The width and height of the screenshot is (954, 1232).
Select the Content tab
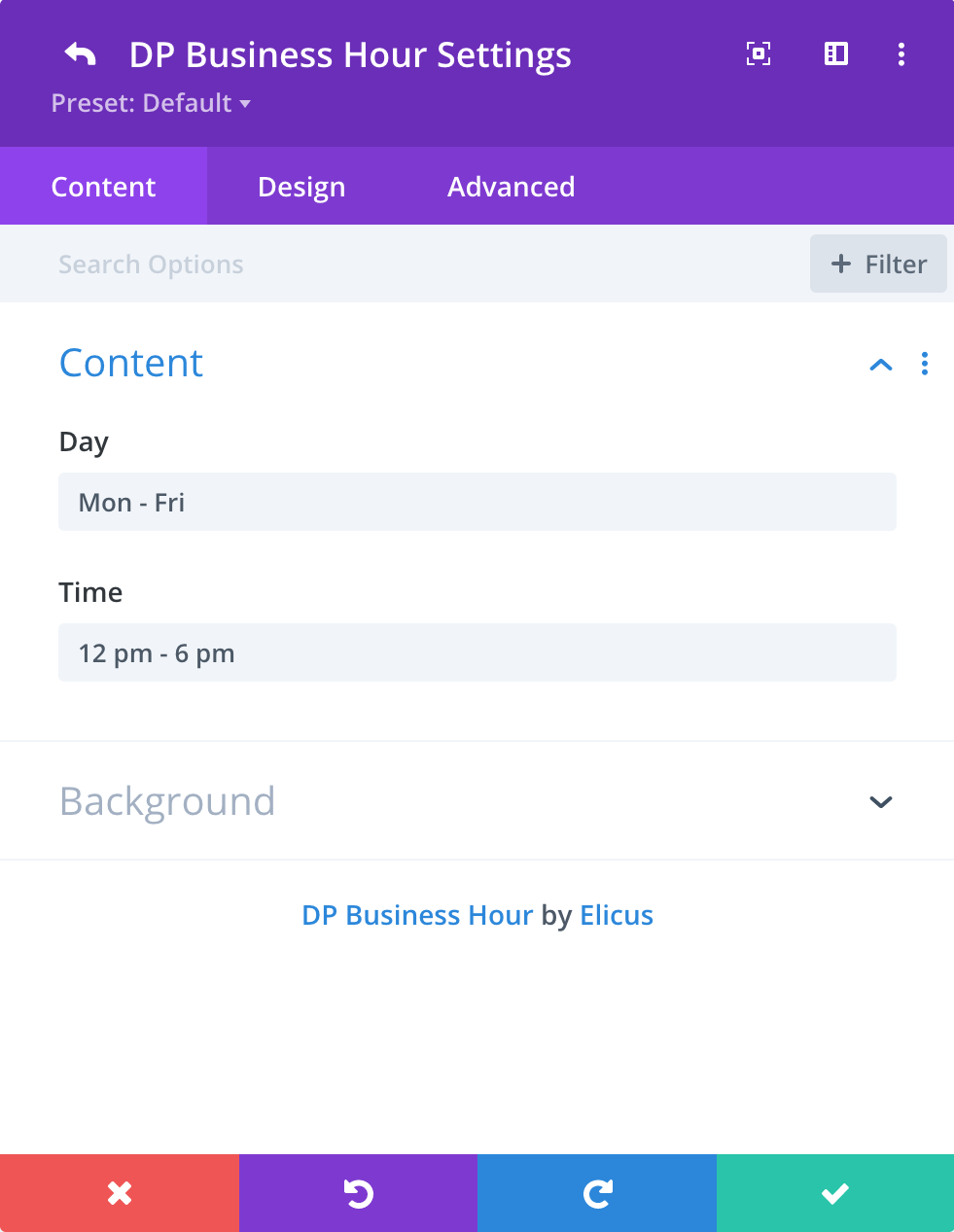103,187
